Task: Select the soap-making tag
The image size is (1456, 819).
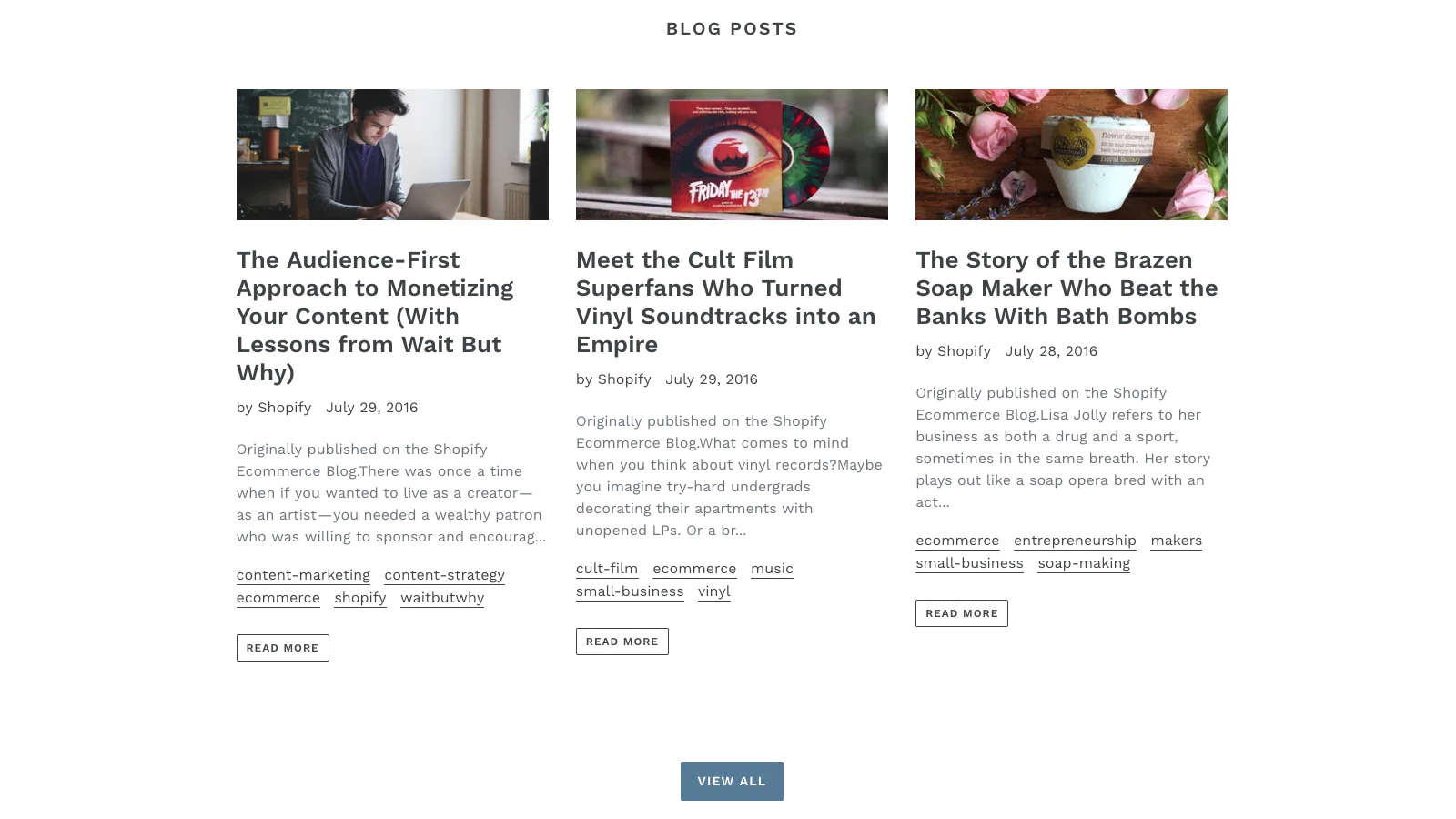Action: pyautogui.click(x=1084, y=563)
